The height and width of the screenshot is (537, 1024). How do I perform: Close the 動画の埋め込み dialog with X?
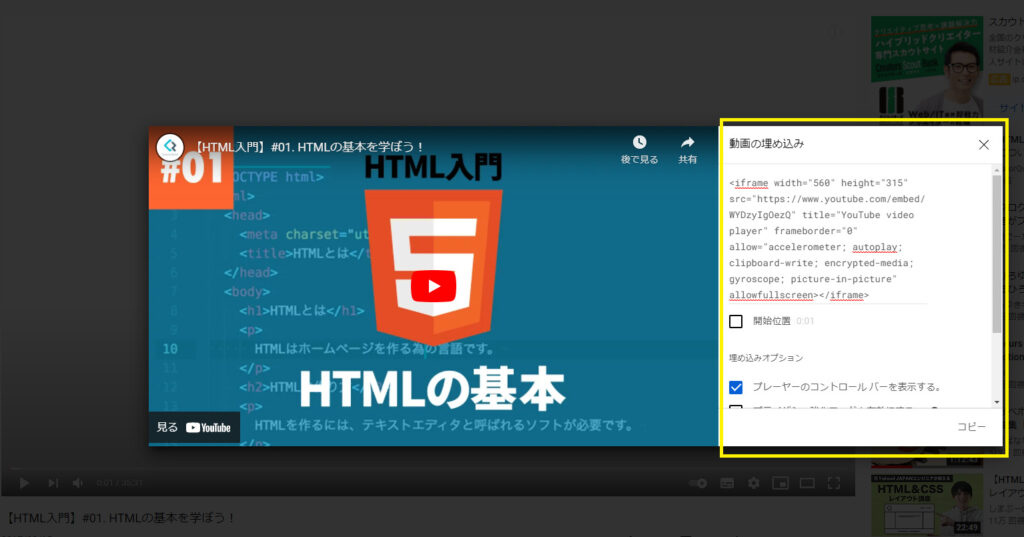983,144
